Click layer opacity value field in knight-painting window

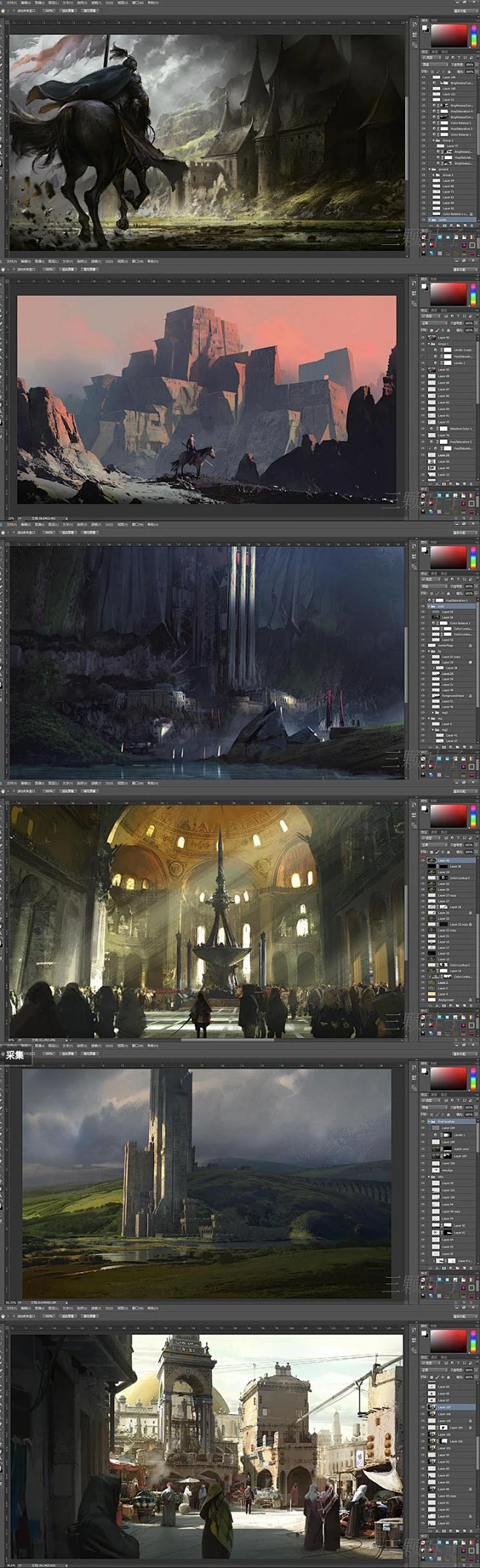pyautogui.click(x=470, y=65)
